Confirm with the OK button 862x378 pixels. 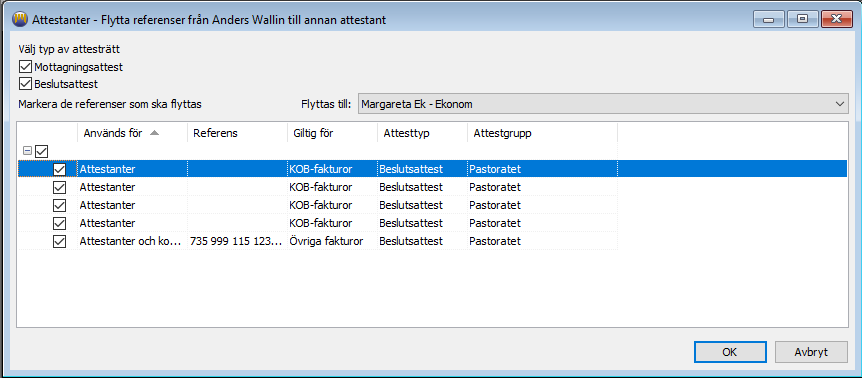tap(730, 352)
